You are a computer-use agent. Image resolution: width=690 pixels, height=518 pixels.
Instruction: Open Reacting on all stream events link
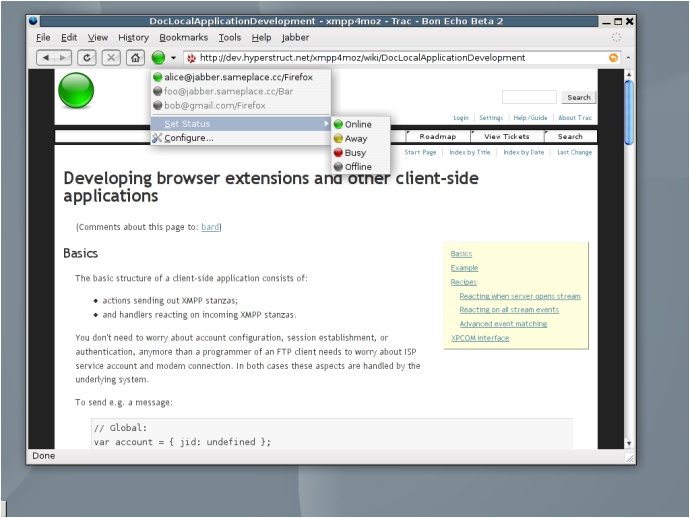pos(509,310)
